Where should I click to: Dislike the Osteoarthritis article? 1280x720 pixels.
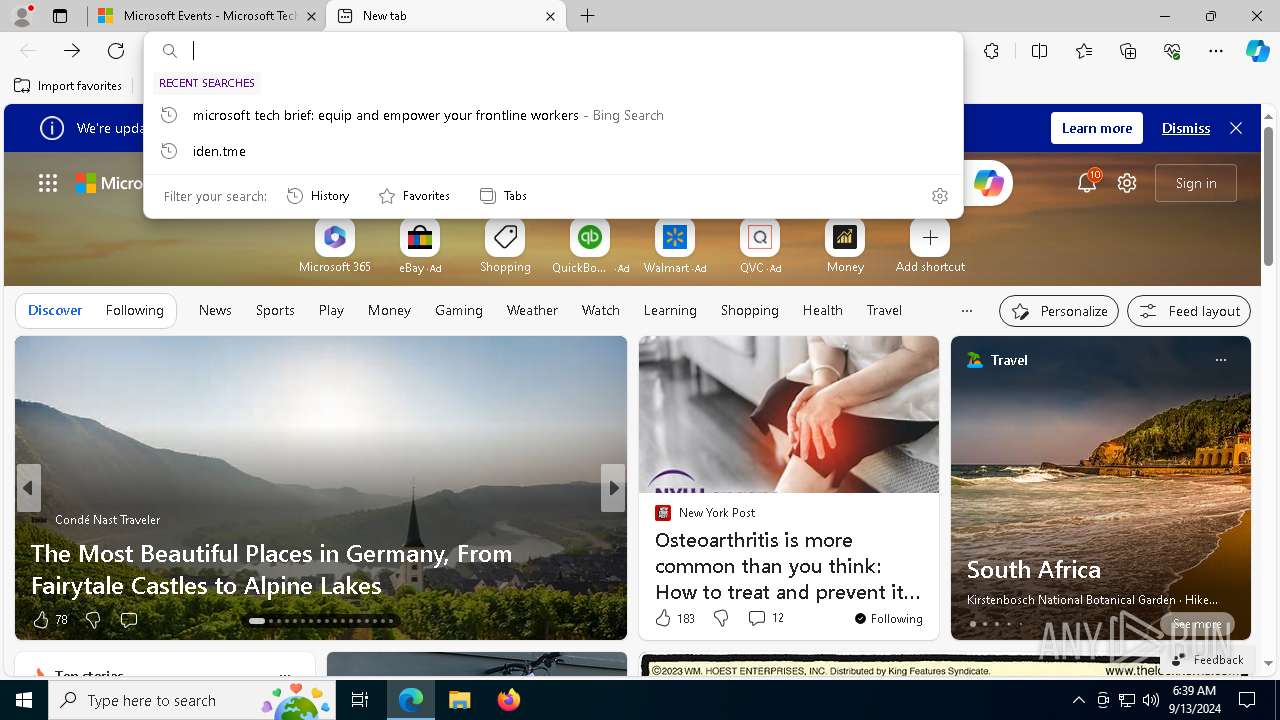click(x=721, y=618)
